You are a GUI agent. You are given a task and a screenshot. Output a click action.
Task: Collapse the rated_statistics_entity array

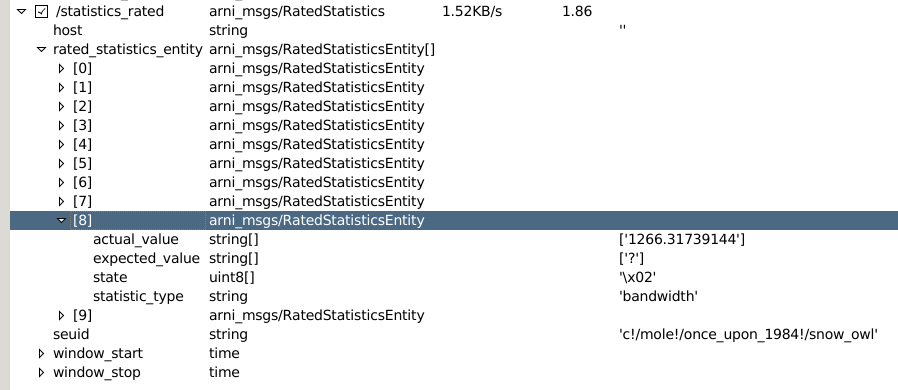41,50
